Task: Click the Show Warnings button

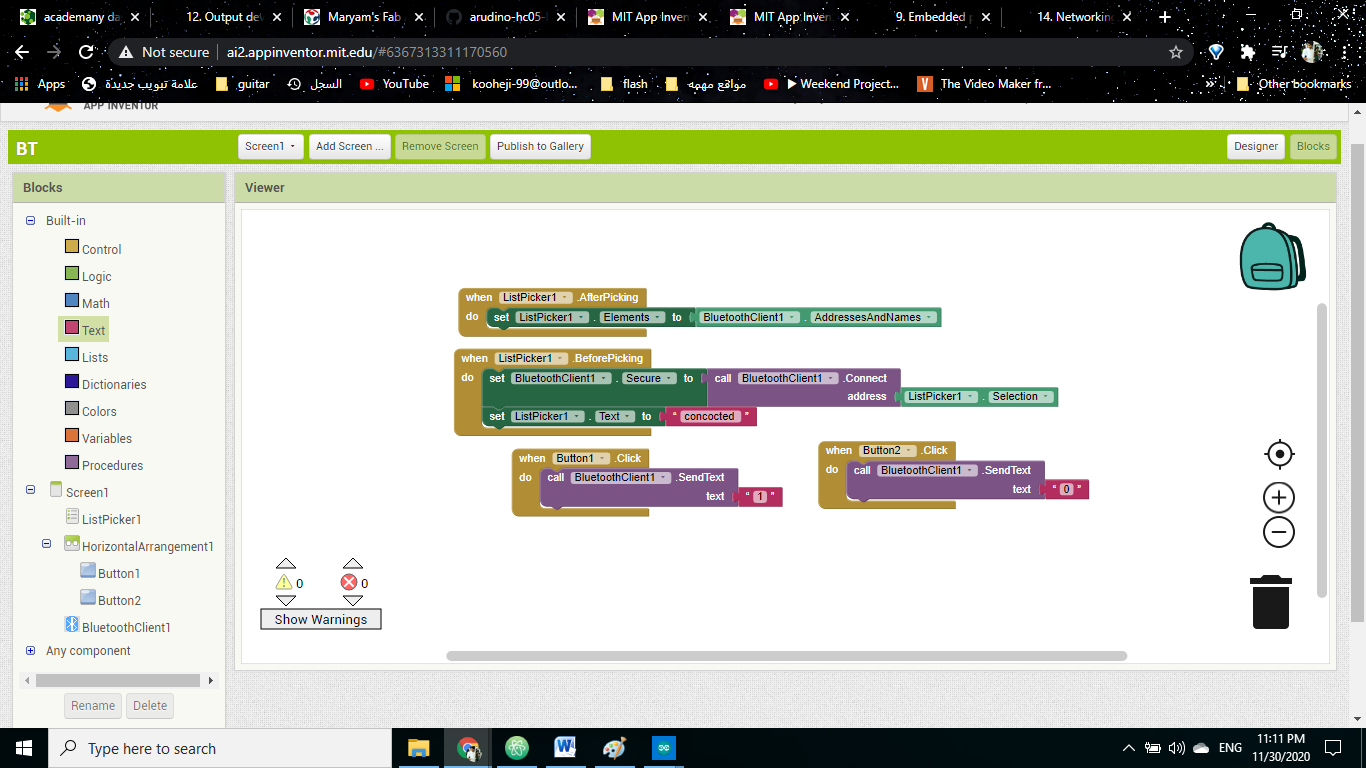Action: (321, 619)
